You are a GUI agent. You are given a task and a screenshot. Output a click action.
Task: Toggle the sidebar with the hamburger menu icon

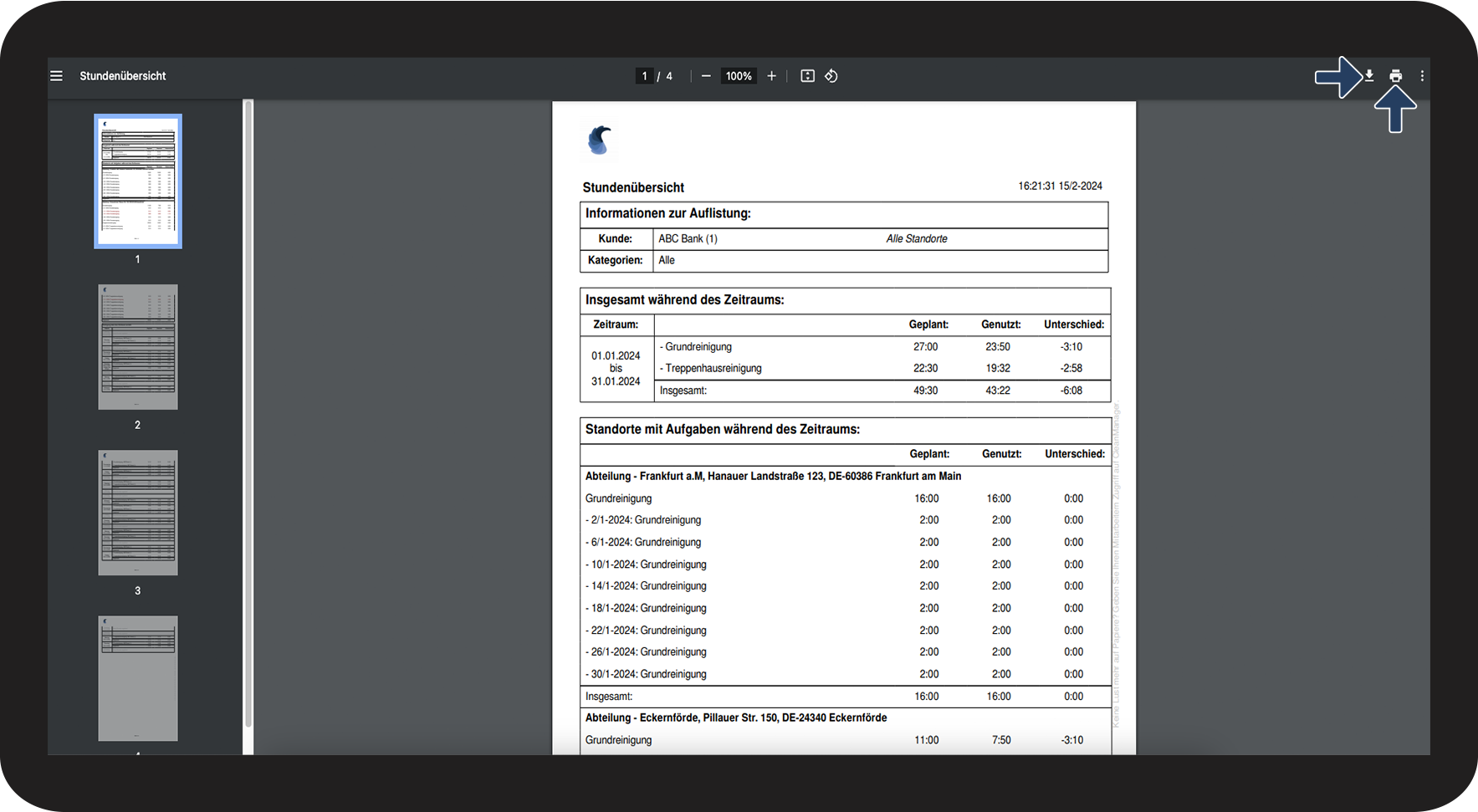(x=56, y=76)
